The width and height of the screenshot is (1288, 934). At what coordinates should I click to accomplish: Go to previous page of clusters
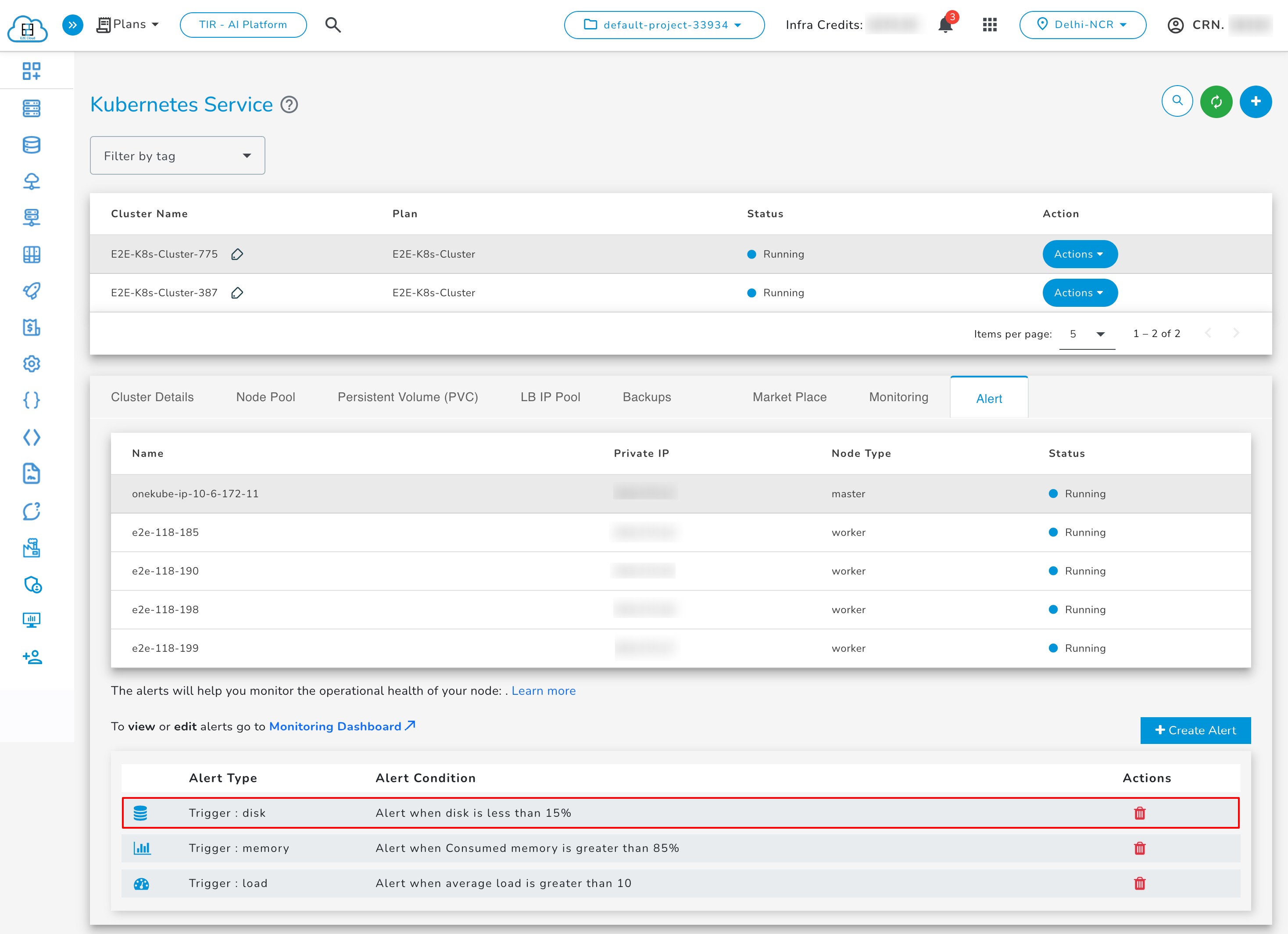tap(1208, 333)
